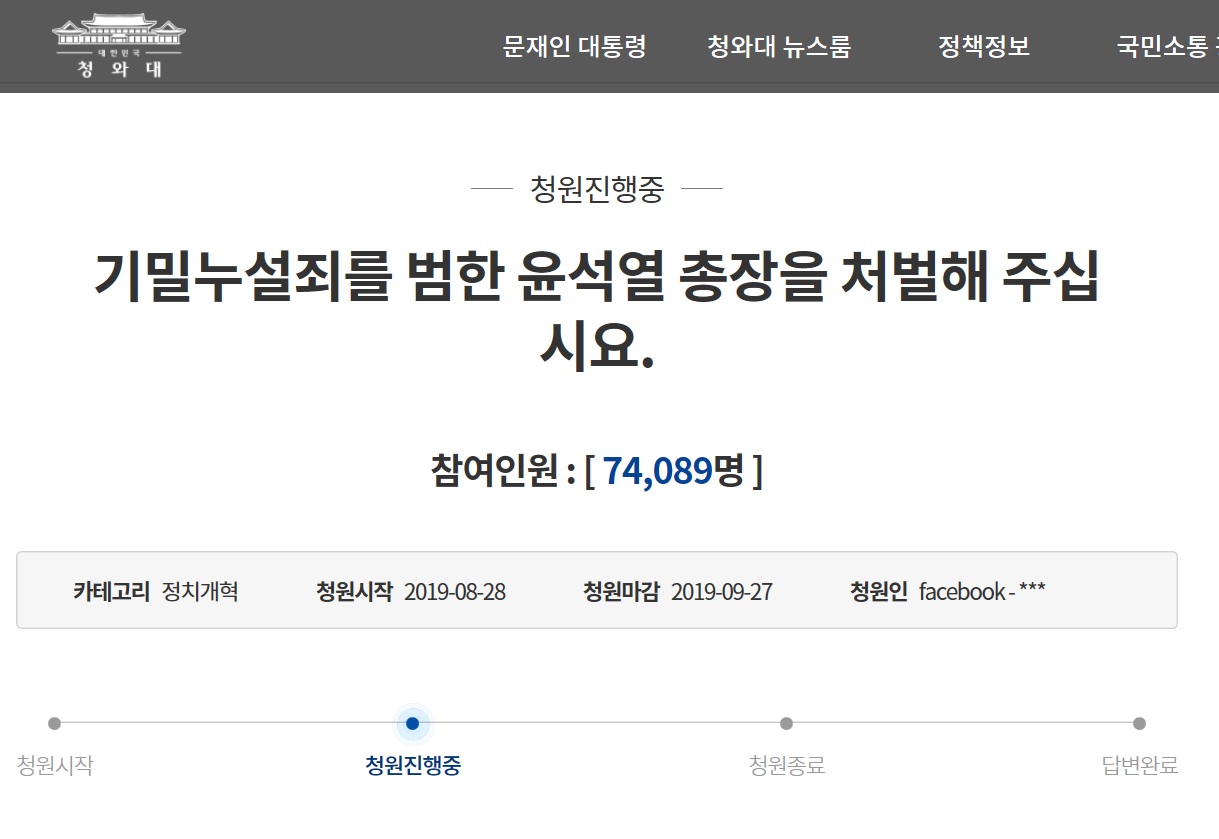Click the 74,089명 participant count
Viewport: 1219px width, 839px height.
coord(672,470)
